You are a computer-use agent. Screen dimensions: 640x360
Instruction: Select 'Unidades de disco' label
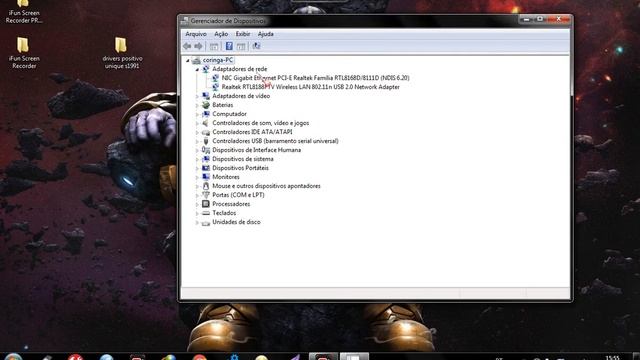point(236,222)
